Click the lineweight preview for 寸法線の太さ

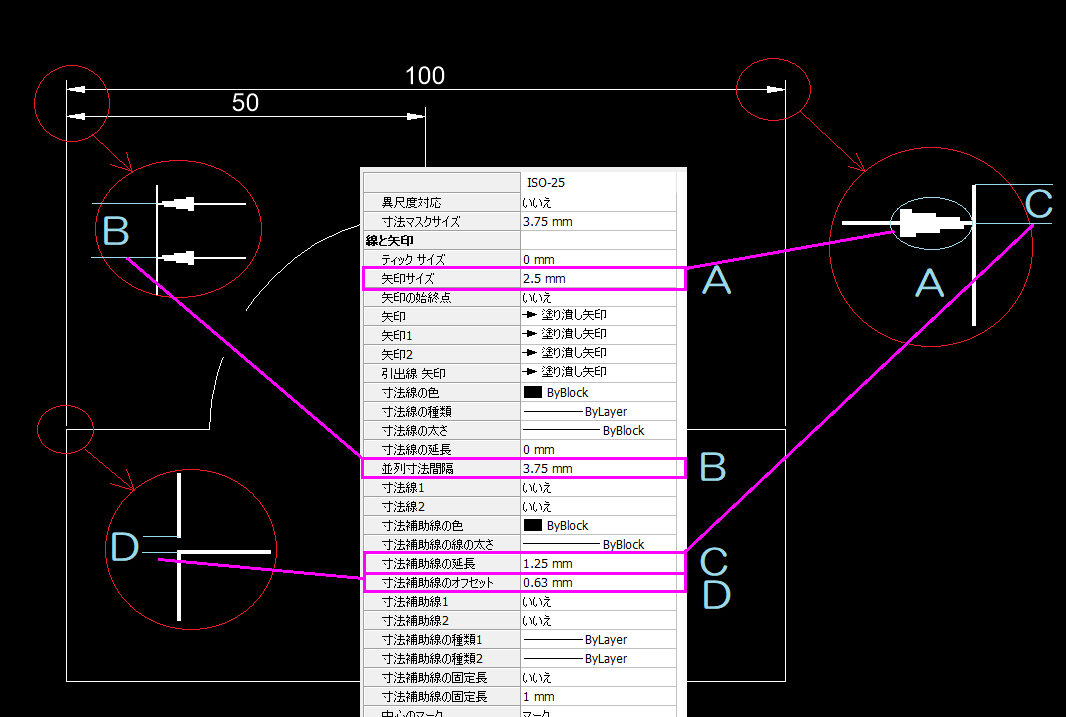(561, 430)
